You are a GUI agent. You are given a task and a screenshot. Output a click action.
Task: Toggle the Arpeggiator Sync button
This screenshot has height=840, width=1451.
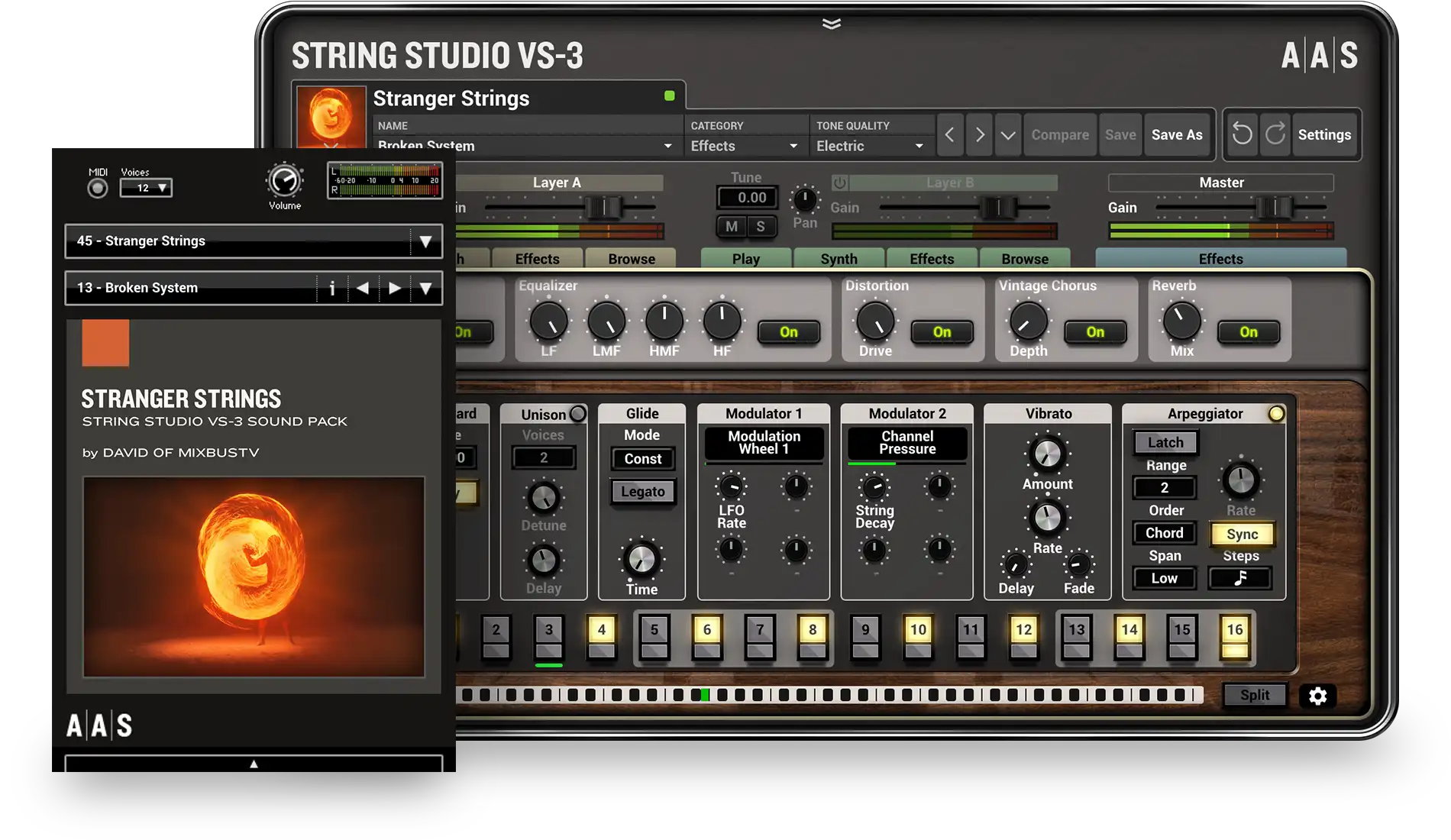click(x=1242, y=535)
